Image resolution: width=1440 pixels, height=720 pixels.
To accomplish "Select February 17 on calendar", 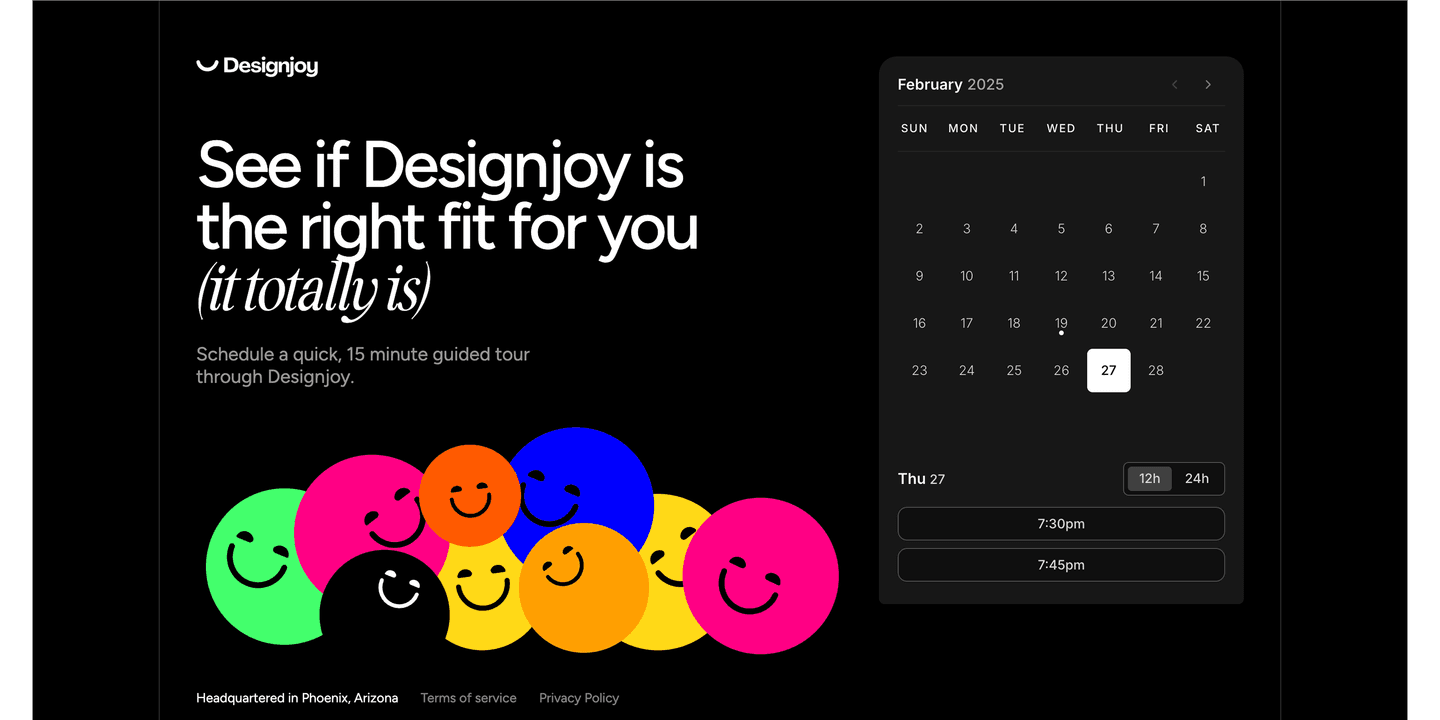I will point(967,324).
